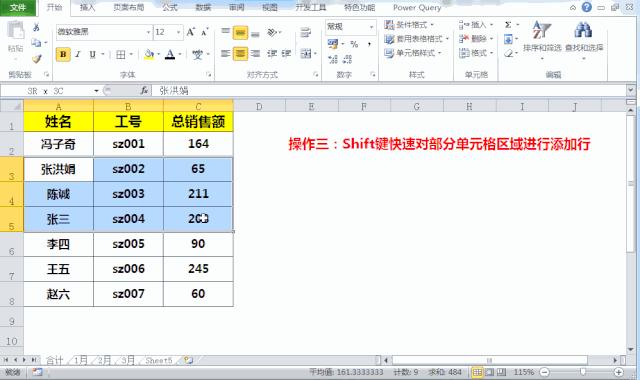Click the borders grid icon
This screenshot has height=380, width=640.
[x=120, y=54]
